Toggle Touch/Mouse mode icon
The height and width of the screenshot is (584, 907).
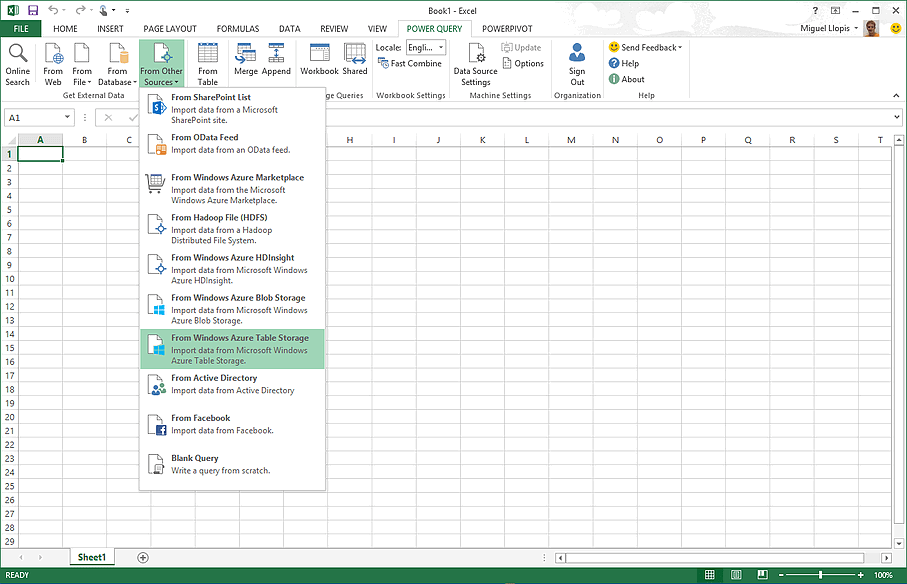point(104,10)
